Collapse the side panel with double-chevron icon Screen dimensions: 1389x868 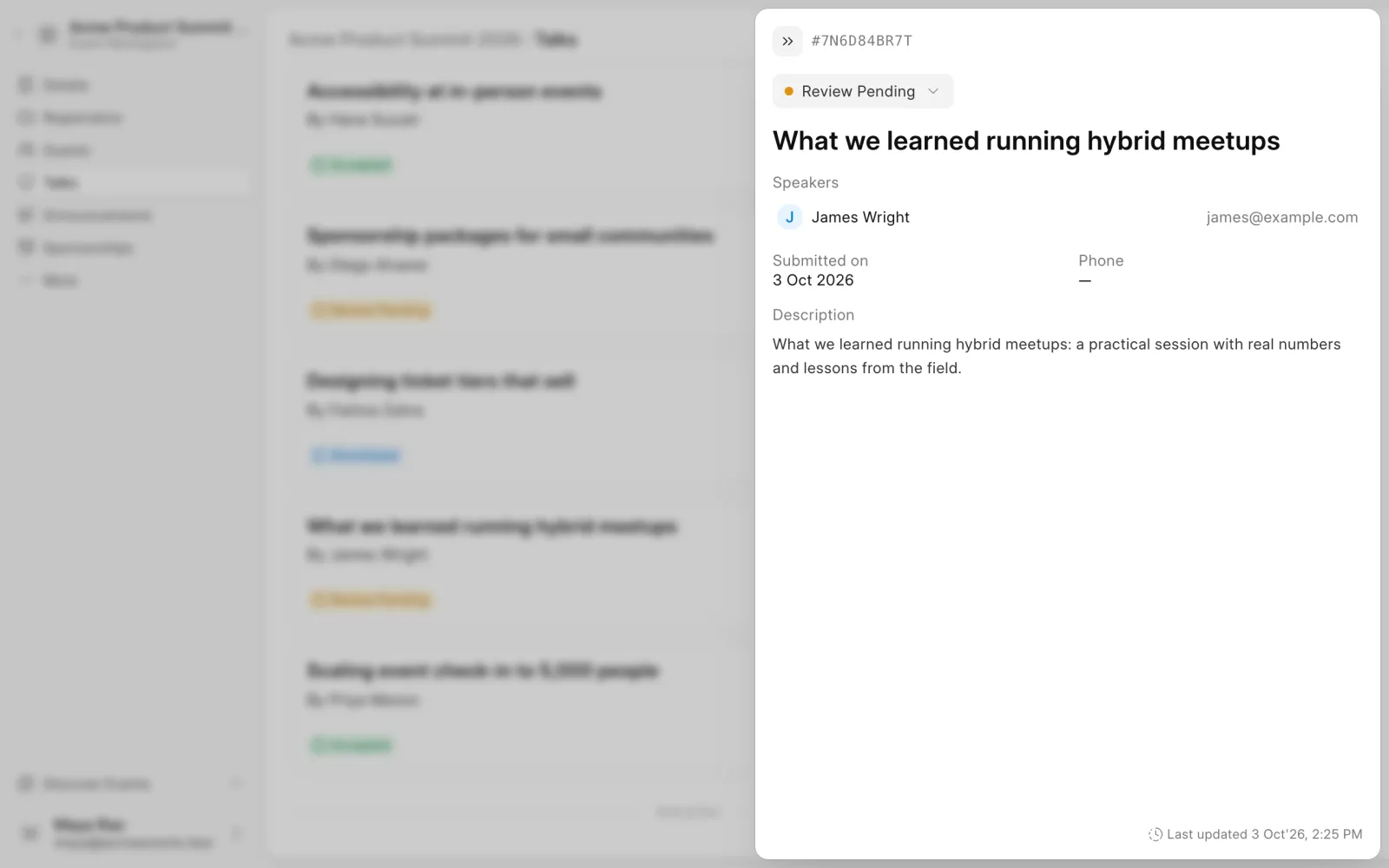coord(787,41)
